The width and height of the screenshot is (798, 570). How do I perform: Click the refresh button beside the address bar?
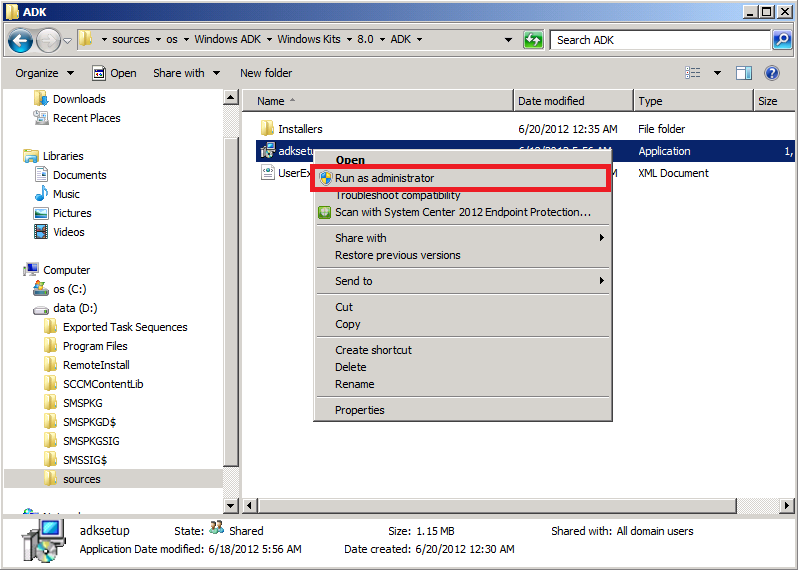tap(533, 40)
